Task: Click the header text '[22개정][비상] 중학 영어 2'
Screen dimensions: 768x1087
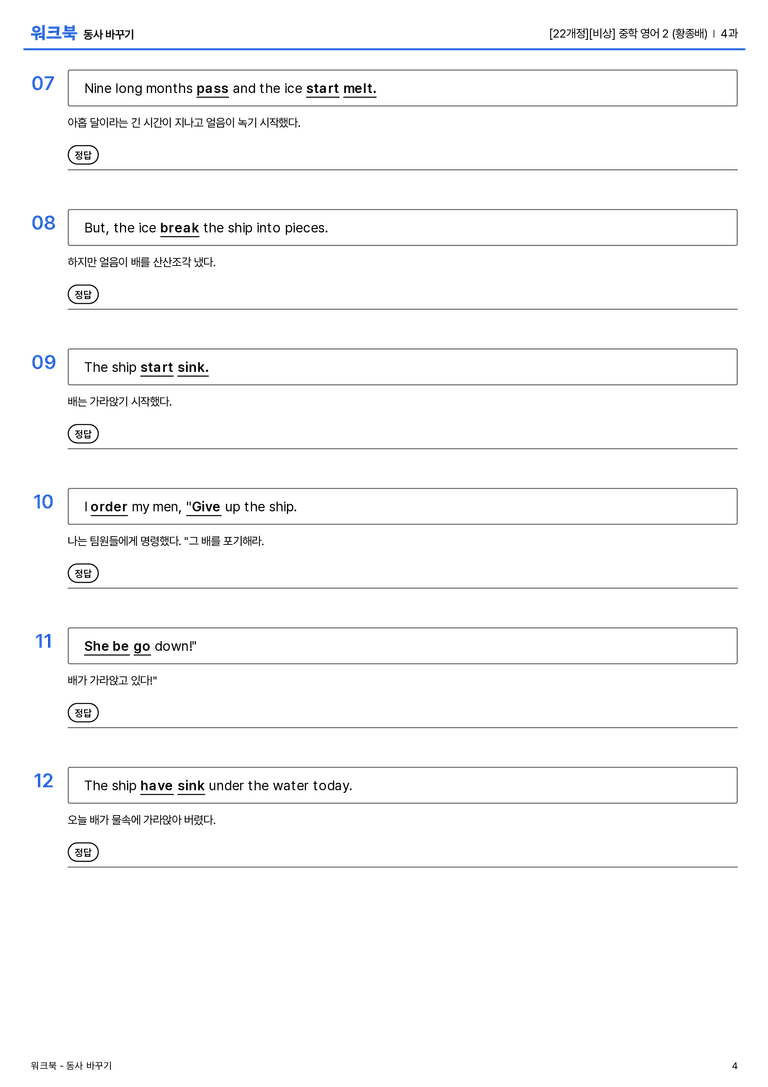Action: coord(609,33)
